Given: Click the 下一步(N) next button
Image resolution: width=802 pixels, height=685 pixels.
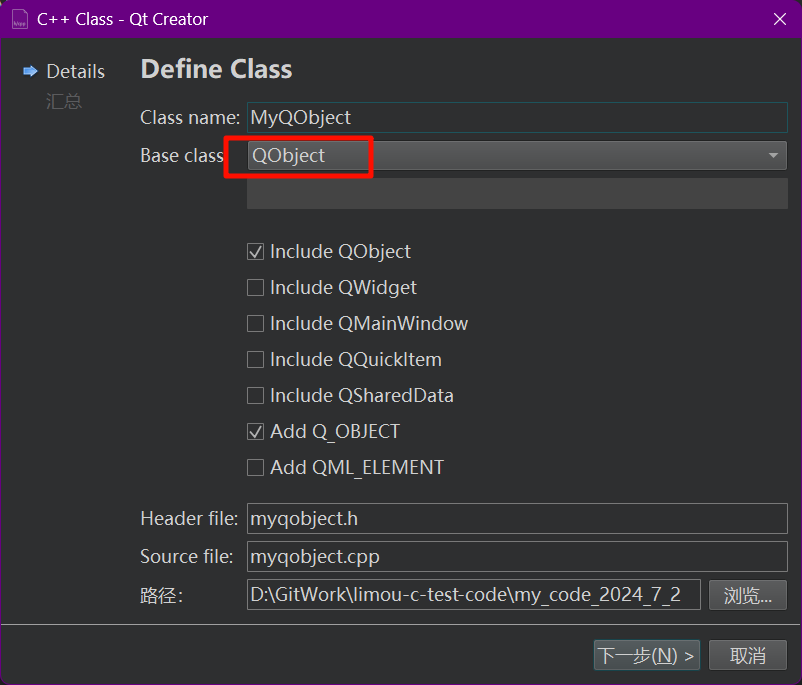Looking at the screenshot, I should [646, 656].
